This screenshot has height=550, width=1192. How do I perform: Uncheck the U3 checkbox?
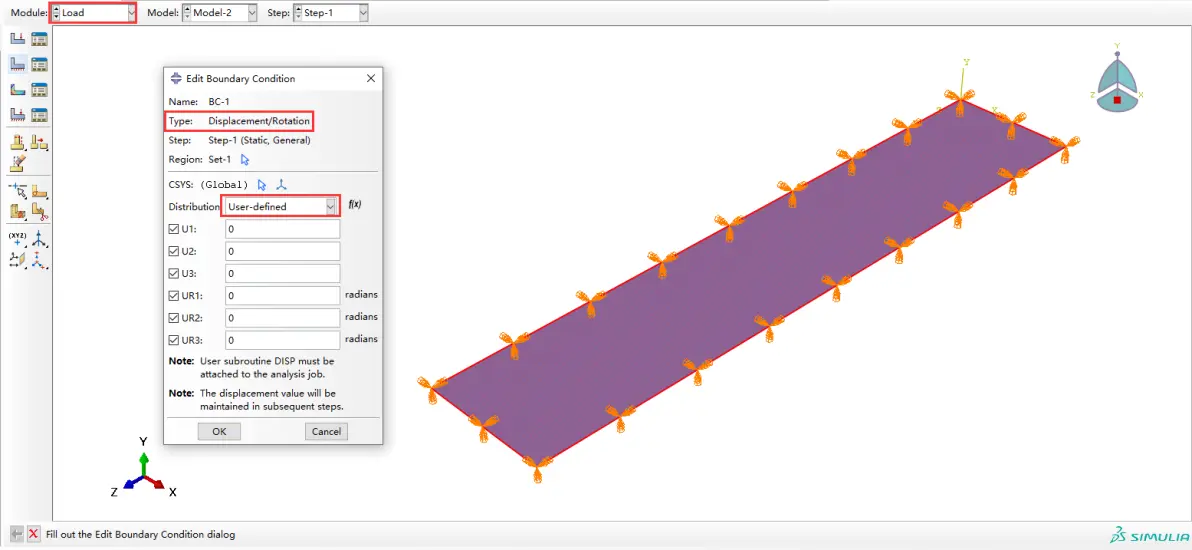(x=173, y=273)
